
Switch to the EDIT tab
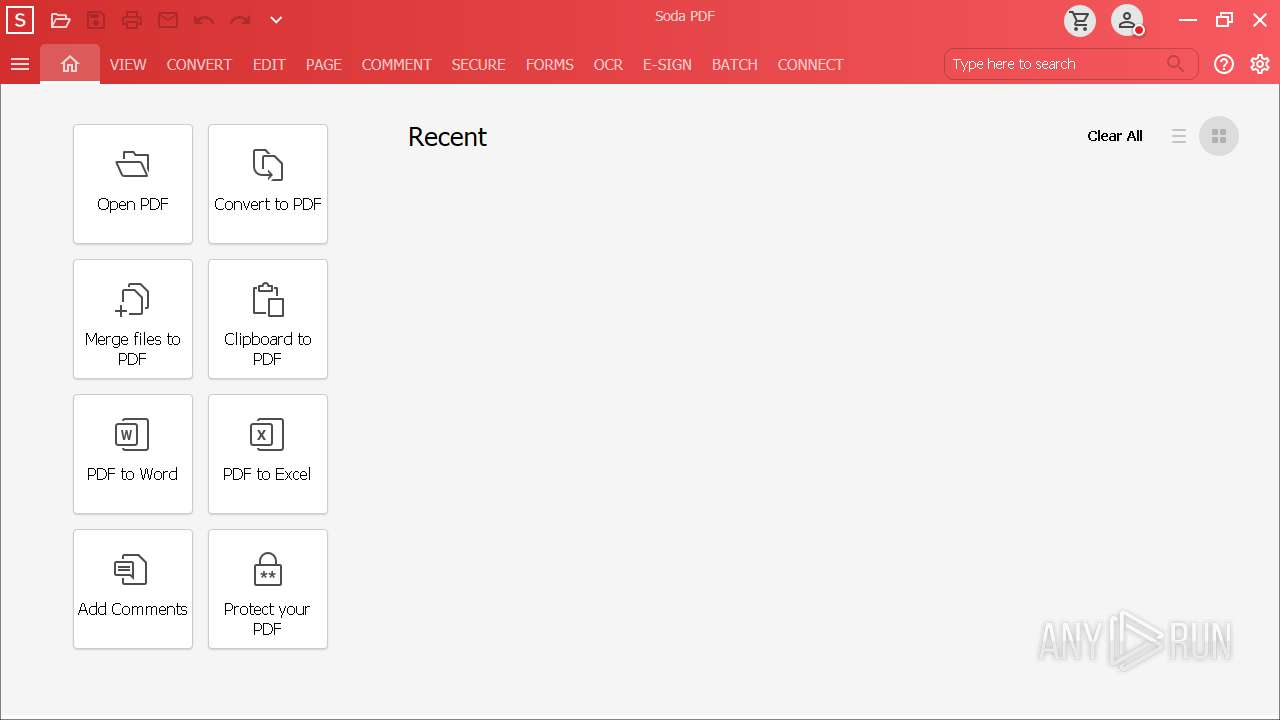tap(269, 64)
